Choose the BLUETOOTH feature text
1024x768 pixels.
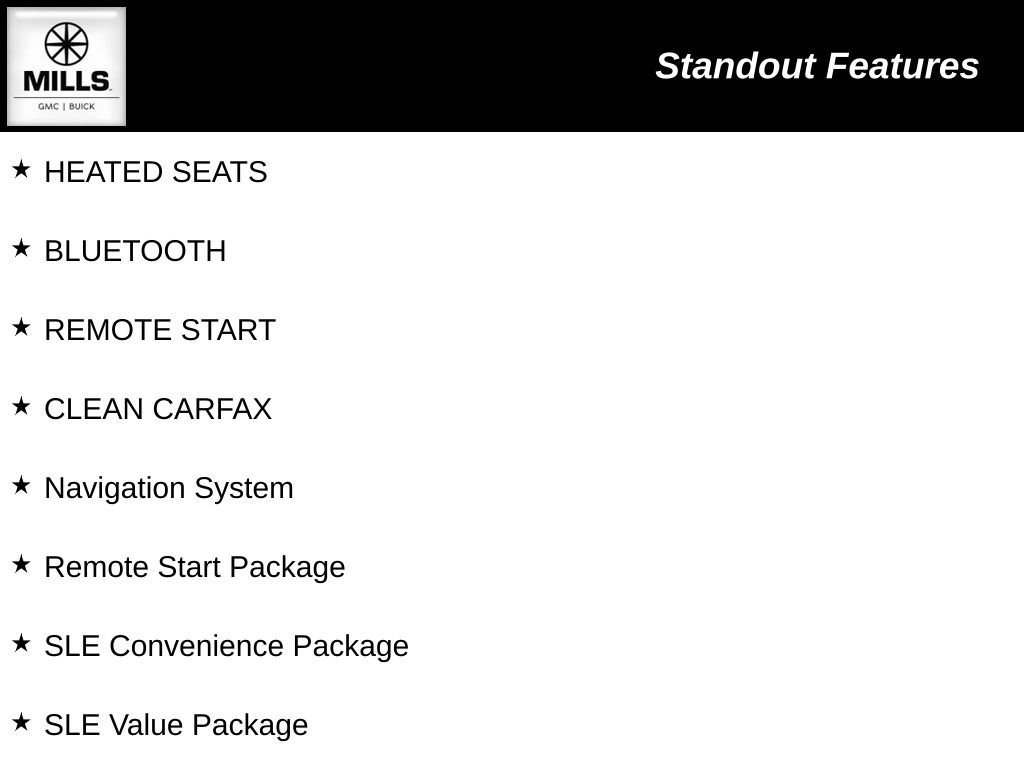click(x=135, y=251)
